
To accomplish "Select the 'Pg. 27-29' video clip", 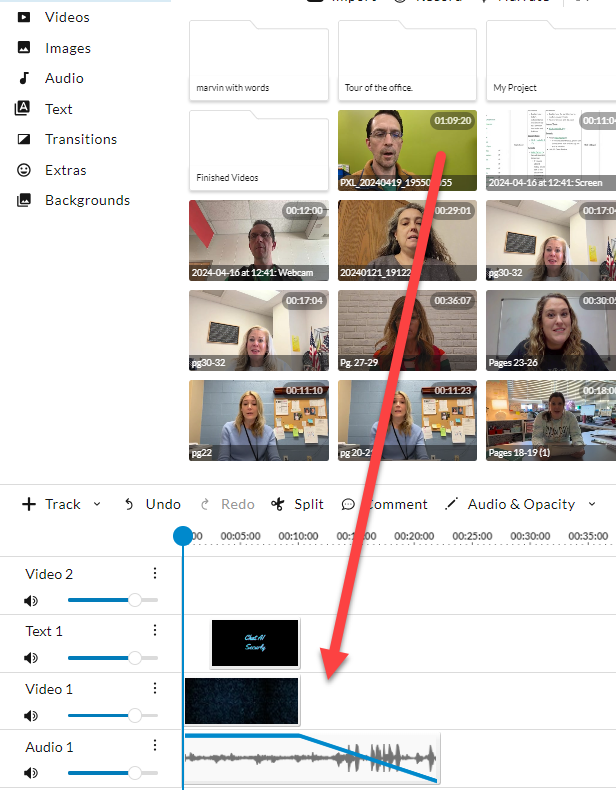I will pyautogui.click(x=407, y=331).
